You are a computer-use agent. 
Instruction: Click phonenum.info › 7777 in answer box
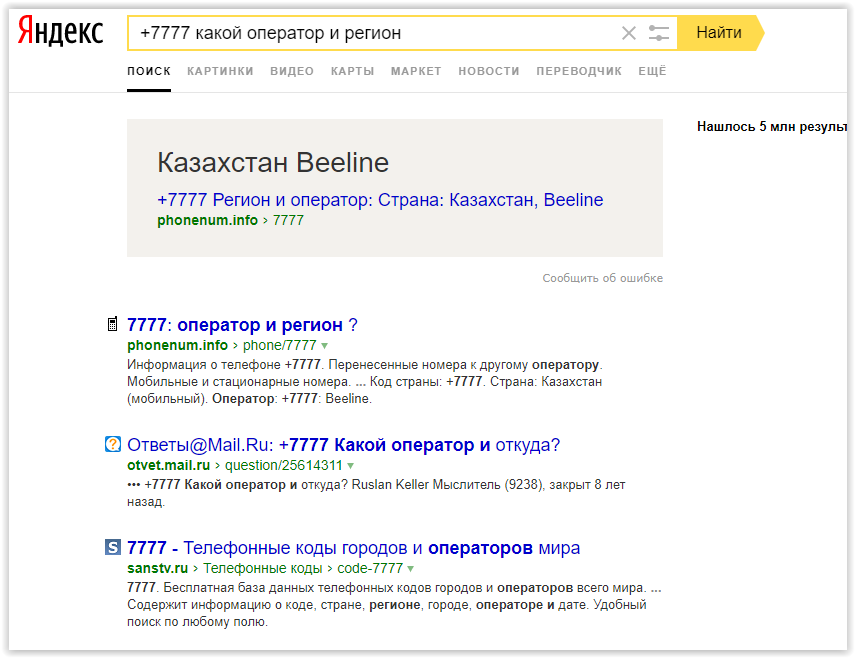[x=230, y=220]
